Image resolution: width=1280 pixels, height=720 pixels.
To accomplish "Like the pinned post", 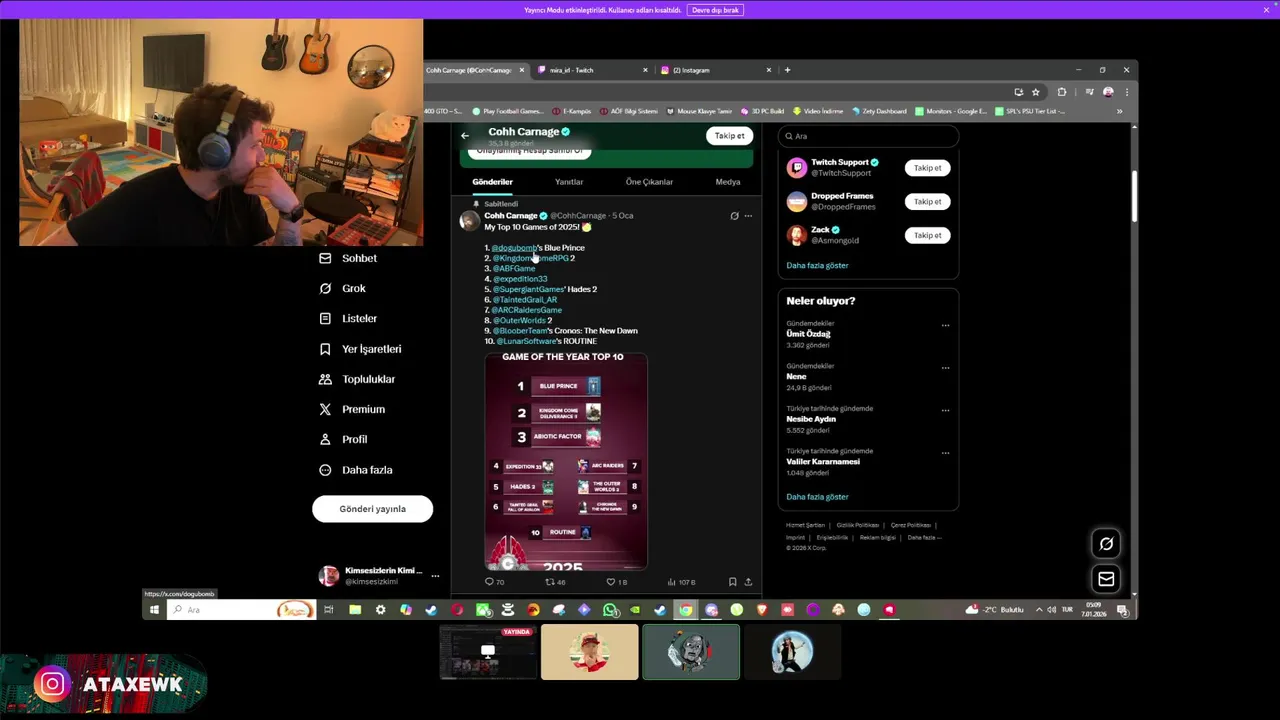I will coord(616,581).
